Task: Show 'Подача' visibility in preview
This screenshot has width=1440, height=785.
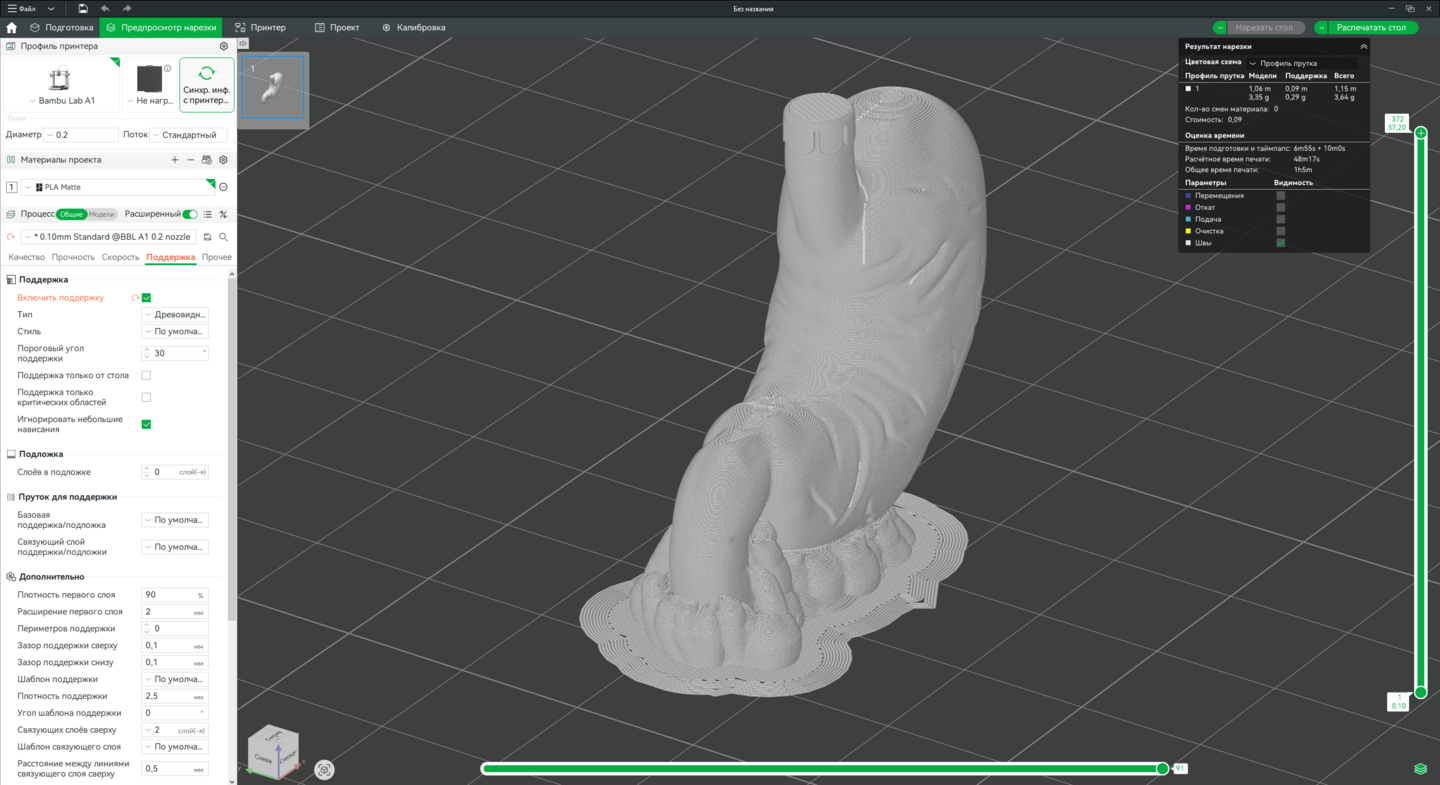Action: [1280, 219]
